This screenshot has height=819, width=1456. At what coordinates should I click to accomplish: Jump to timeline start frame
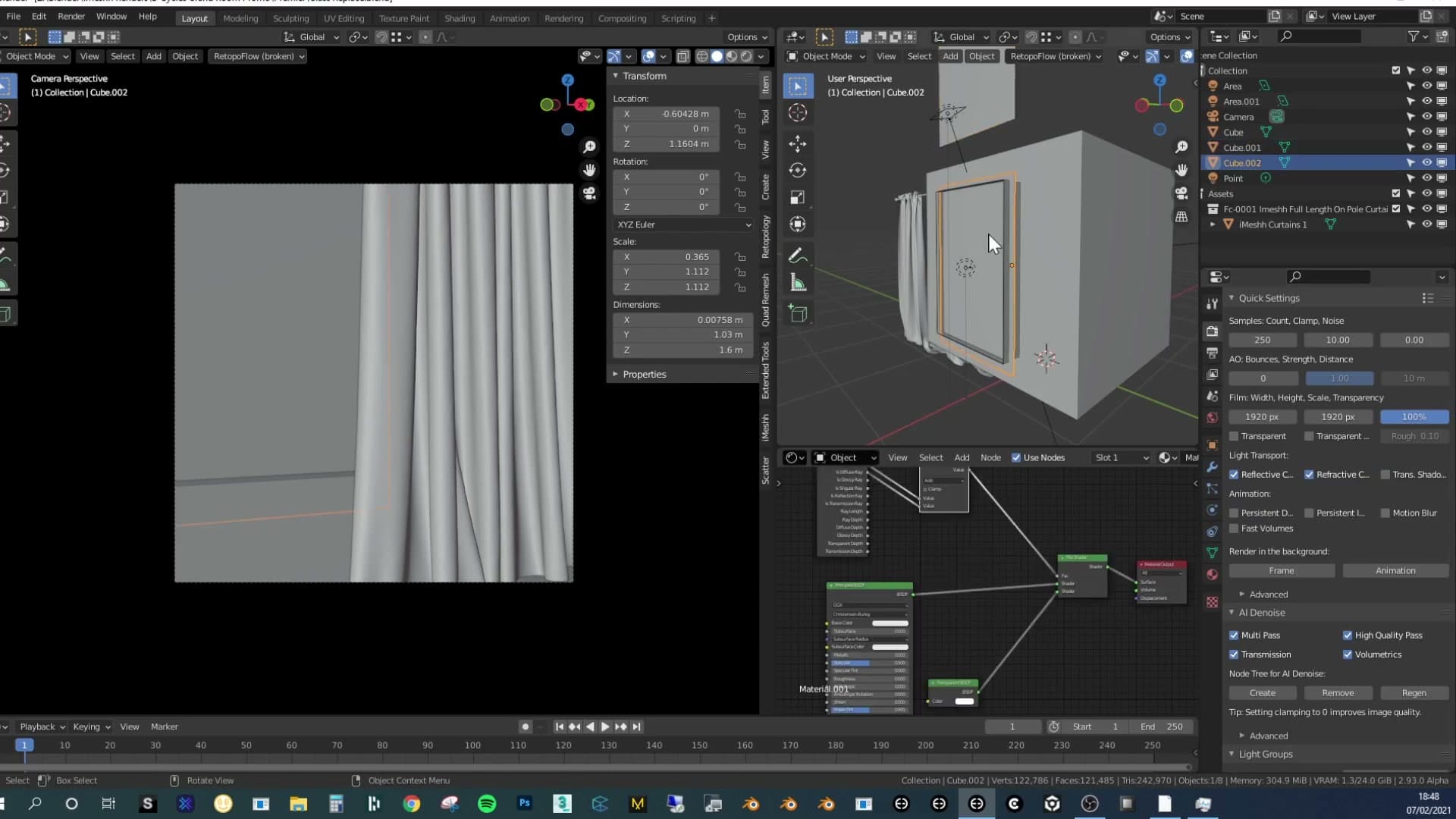tap(559, 726)
